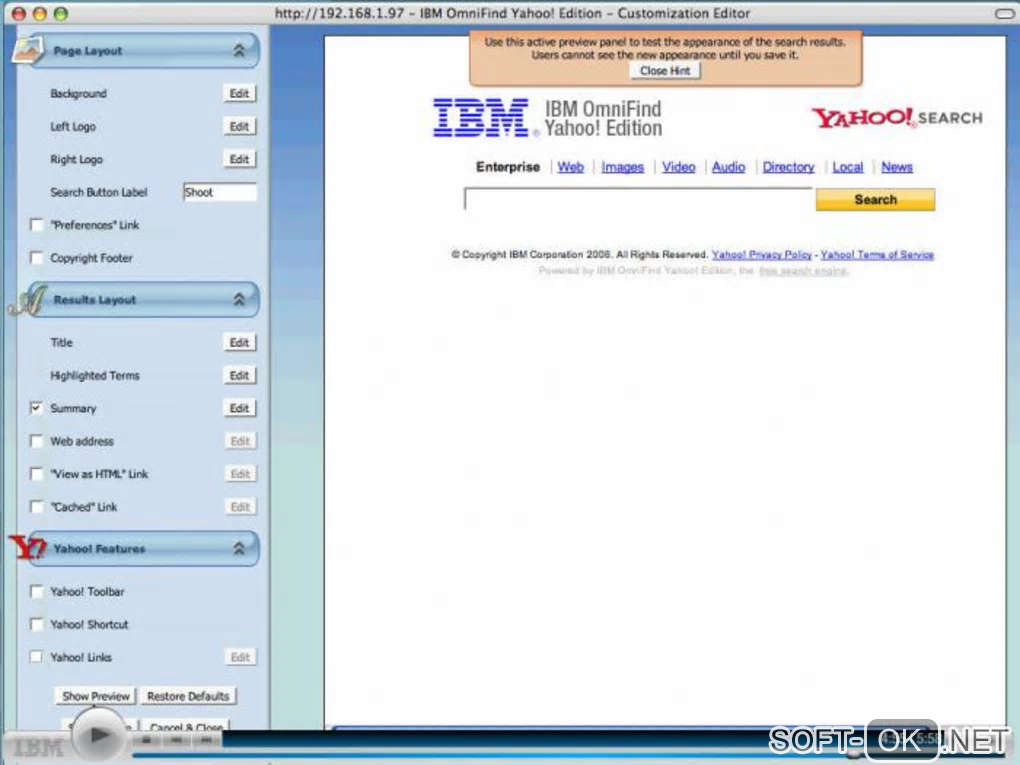
Task: Enable the Yahoo! Links checkbox
Action: click(x=37, y=657)
